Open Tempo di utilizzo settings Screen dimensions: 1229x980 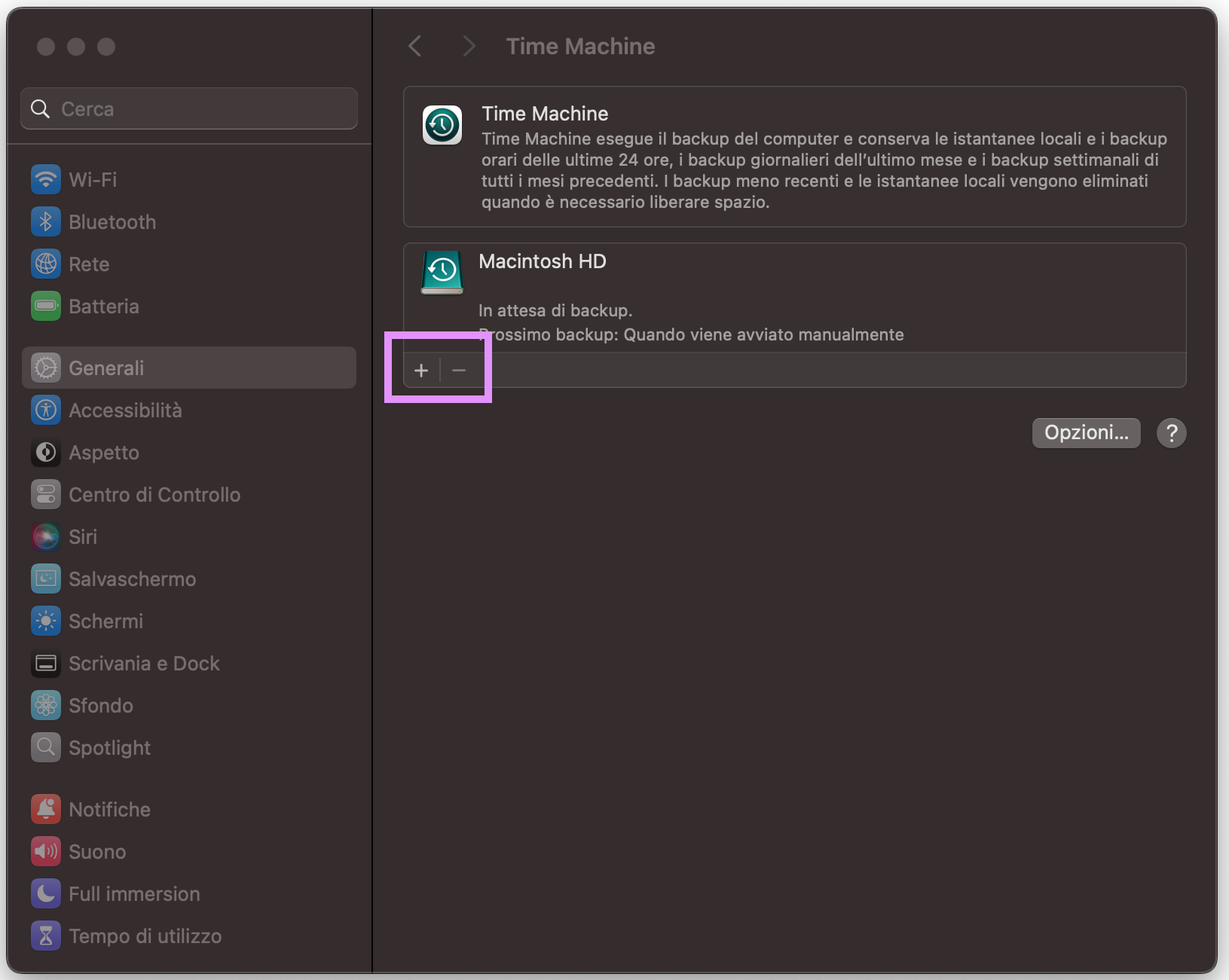[145, 936]
